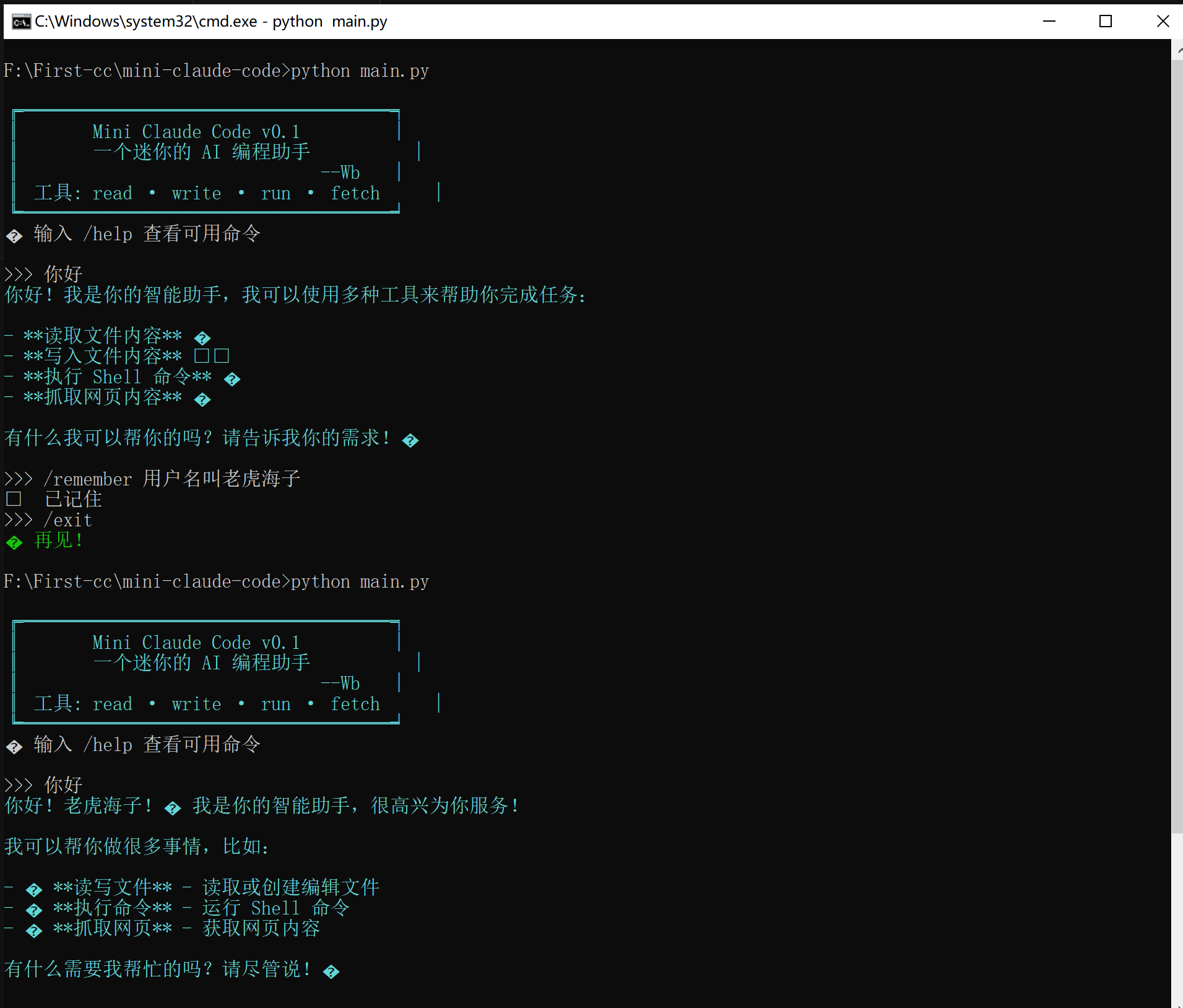Close the cmd.exe console window
The image size is (1183, 1008).
(x=1162, y=22)
